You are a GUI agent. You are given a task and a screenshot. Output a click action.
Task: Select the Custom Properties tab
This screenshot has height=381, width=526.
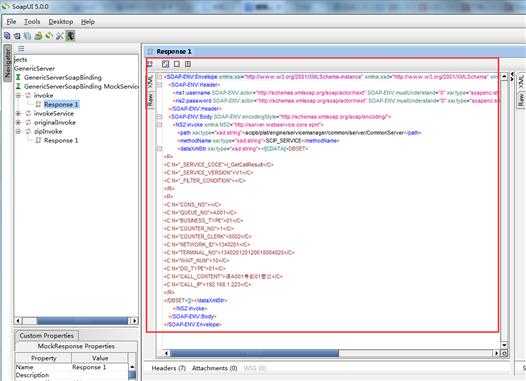pyautogui.click(x=47, y=336)
